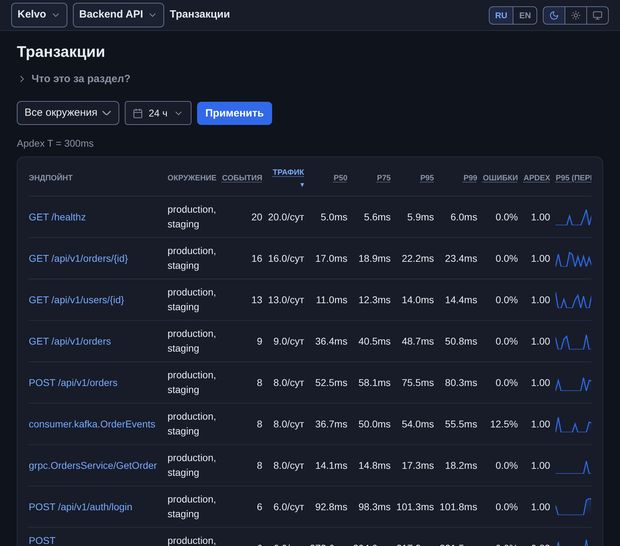This screenshot has width=620, height=546.
Task: Click the 12.5% error value
Action: click(504, 424)
